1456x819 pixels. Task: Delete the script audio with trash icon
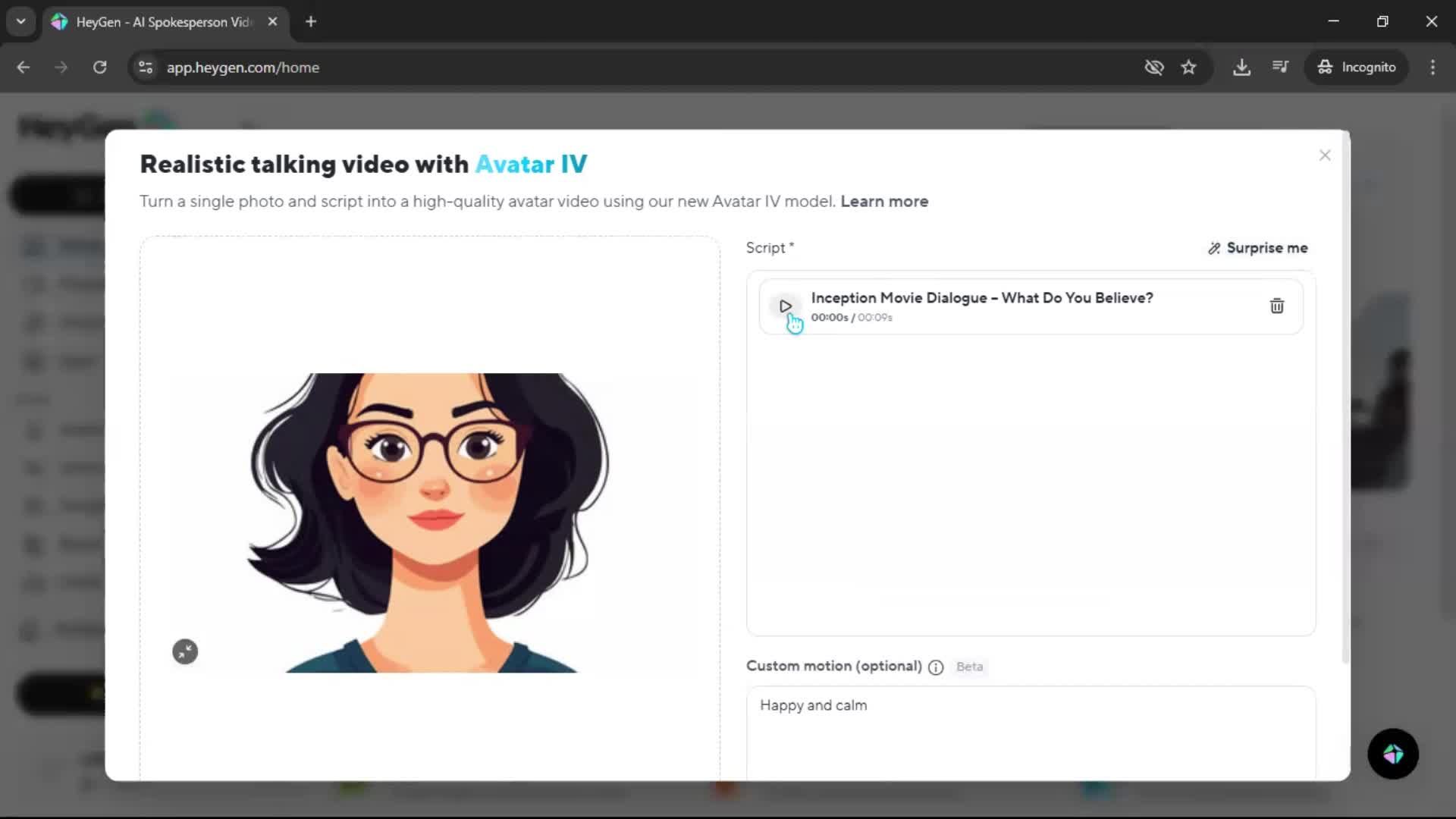point(1276,306)
